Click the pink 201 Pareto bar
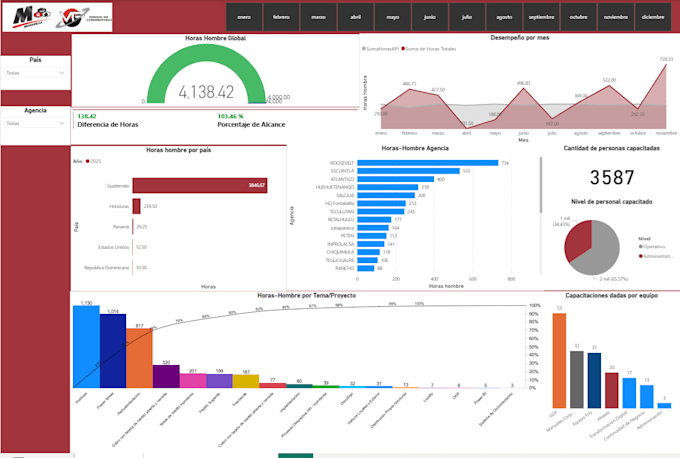The image size is (680, 458). pyautogui.click(x=193, y=381)
